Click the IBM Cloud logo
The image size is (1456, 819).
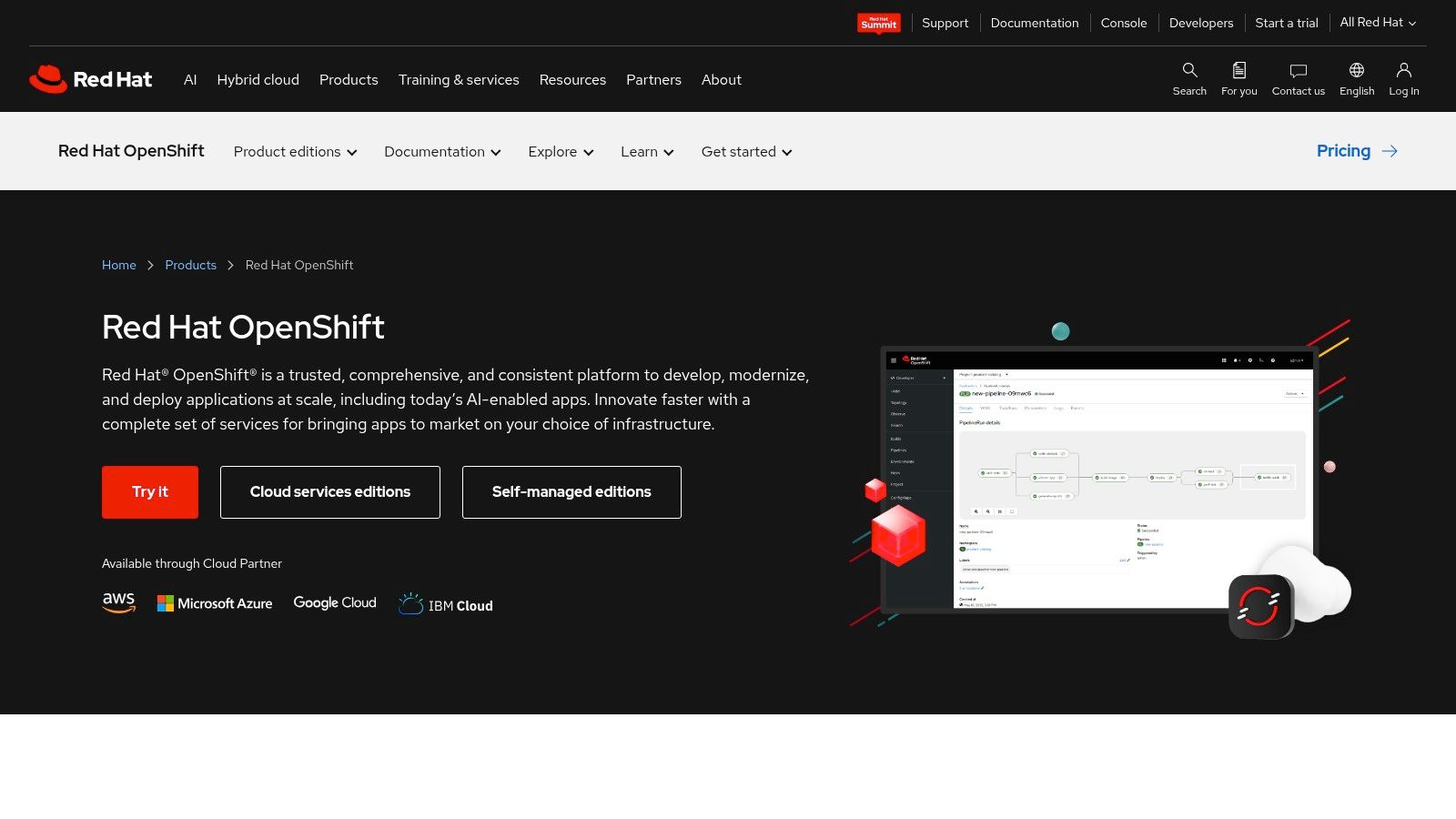click(x=446, y=604)
